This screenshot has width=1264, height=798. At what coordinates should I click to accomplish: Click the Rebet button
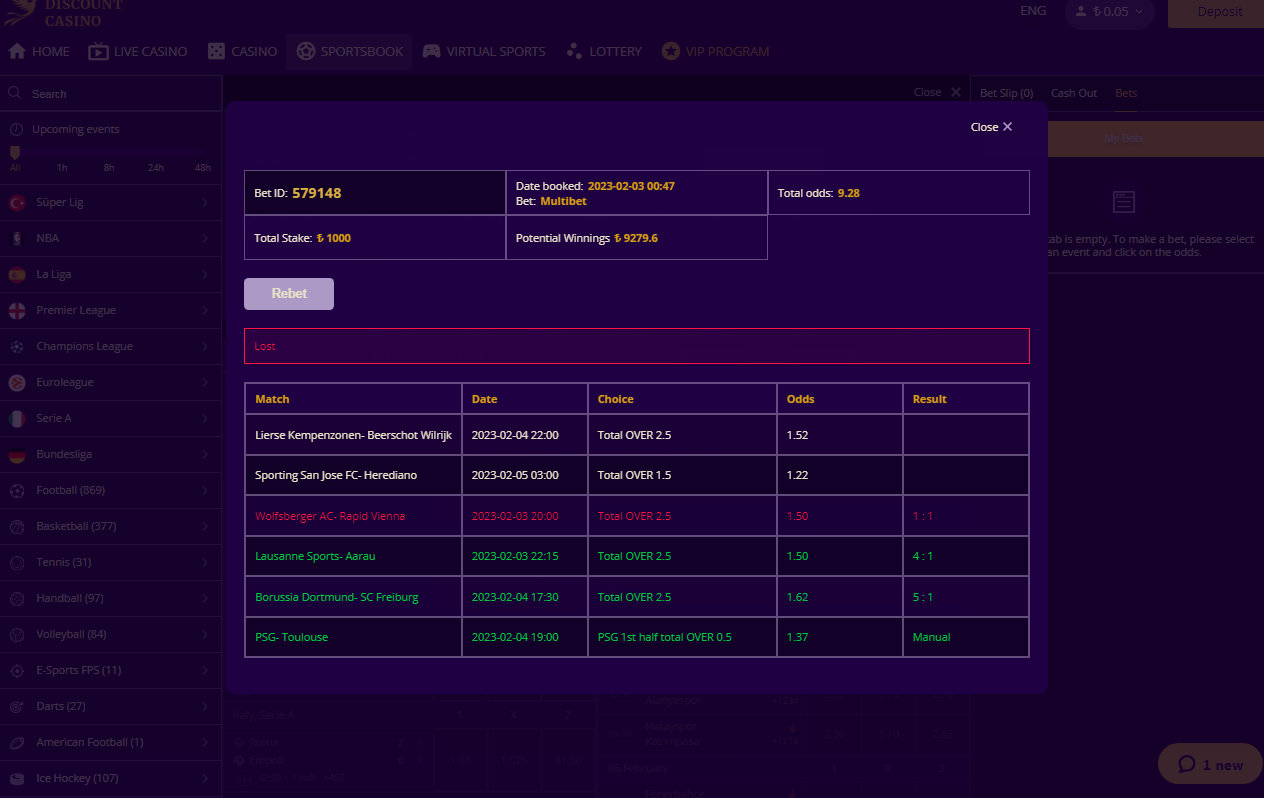click(x=289, y=294)
